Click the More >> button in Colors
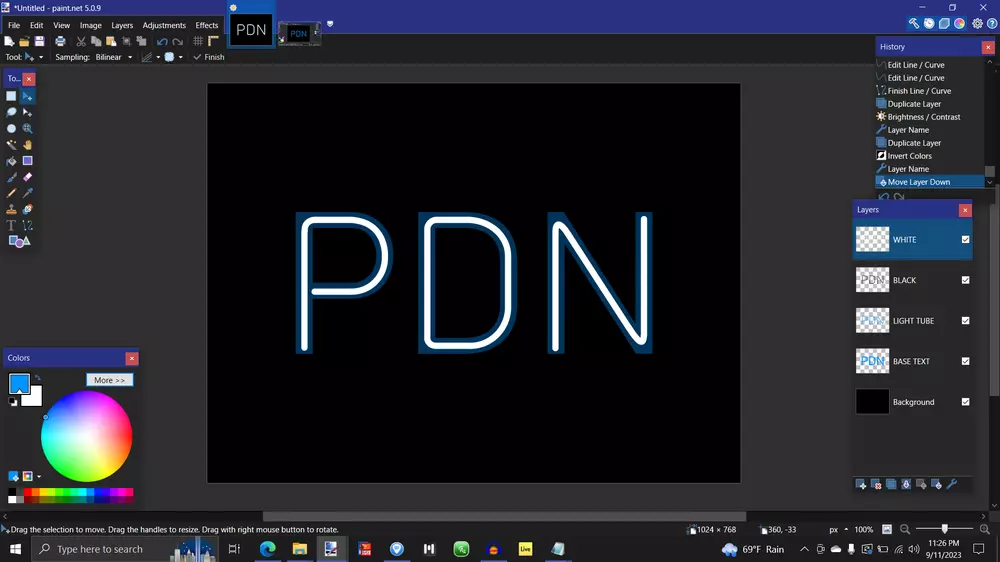This screenshot has width=1000, height=562. coord(110,380)
